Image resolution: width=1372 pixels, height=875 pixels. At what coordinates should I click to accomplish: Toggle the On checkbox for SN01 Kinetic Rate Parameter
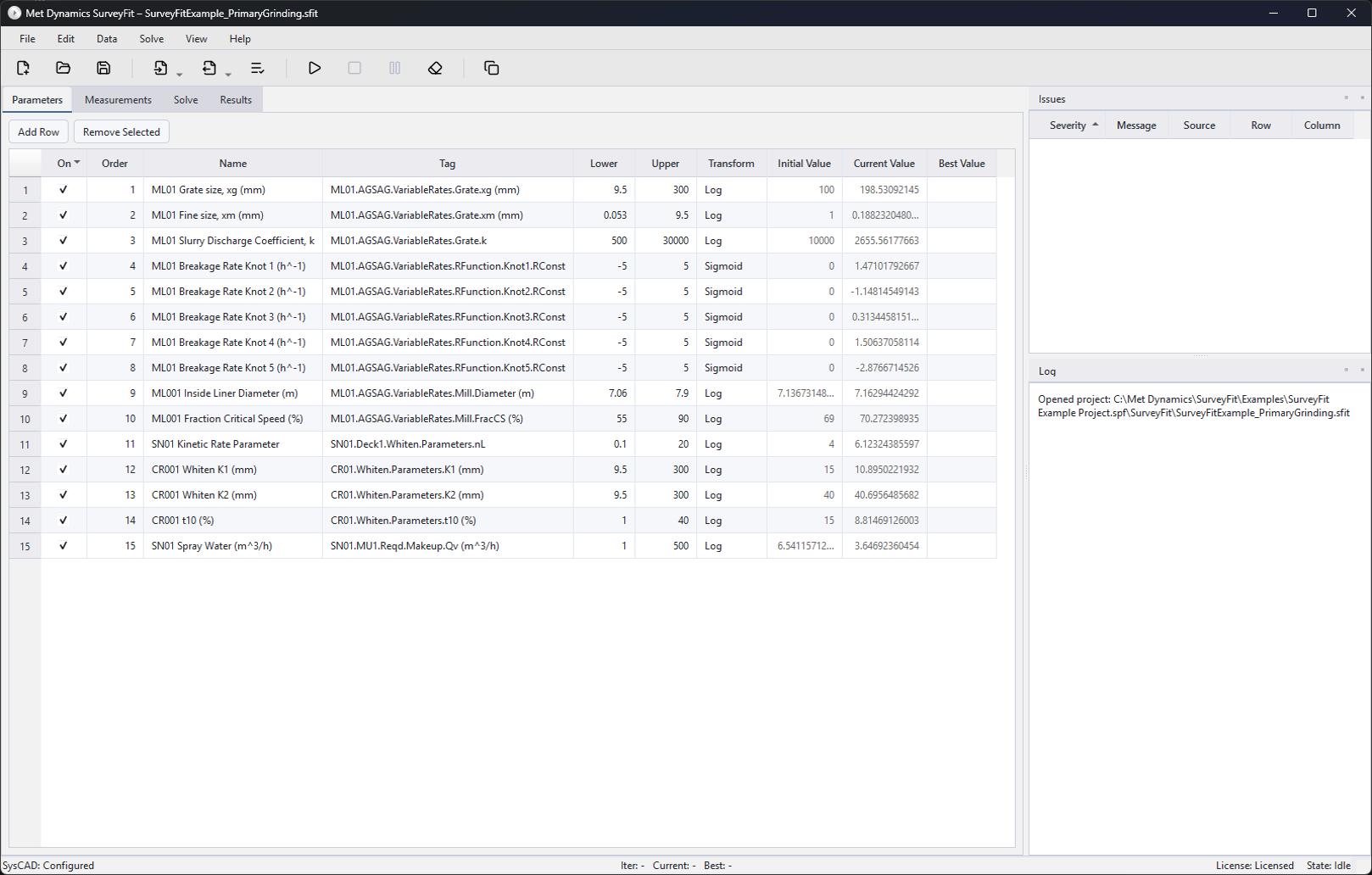(x=64, y=444)
